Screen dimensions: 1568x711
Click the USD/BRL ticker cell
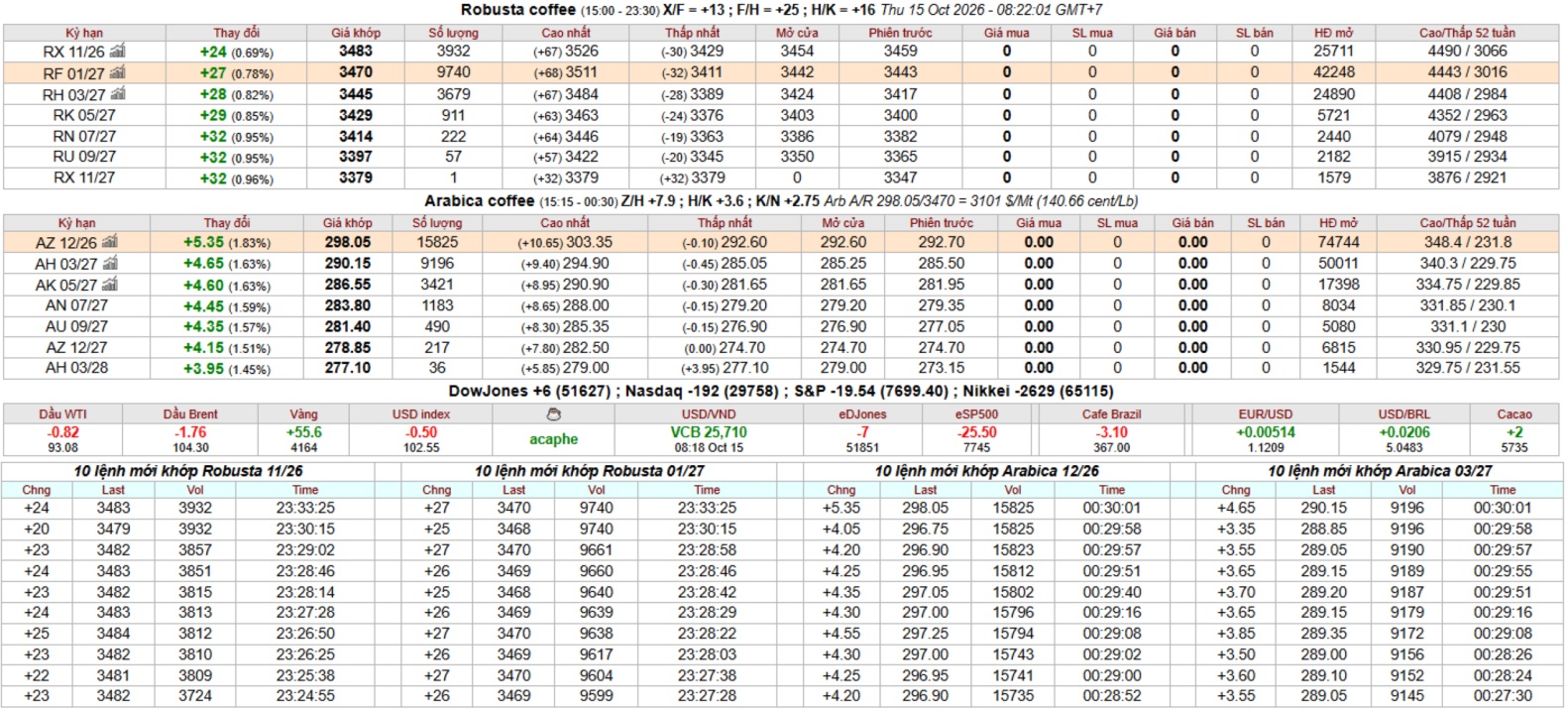1404,431
